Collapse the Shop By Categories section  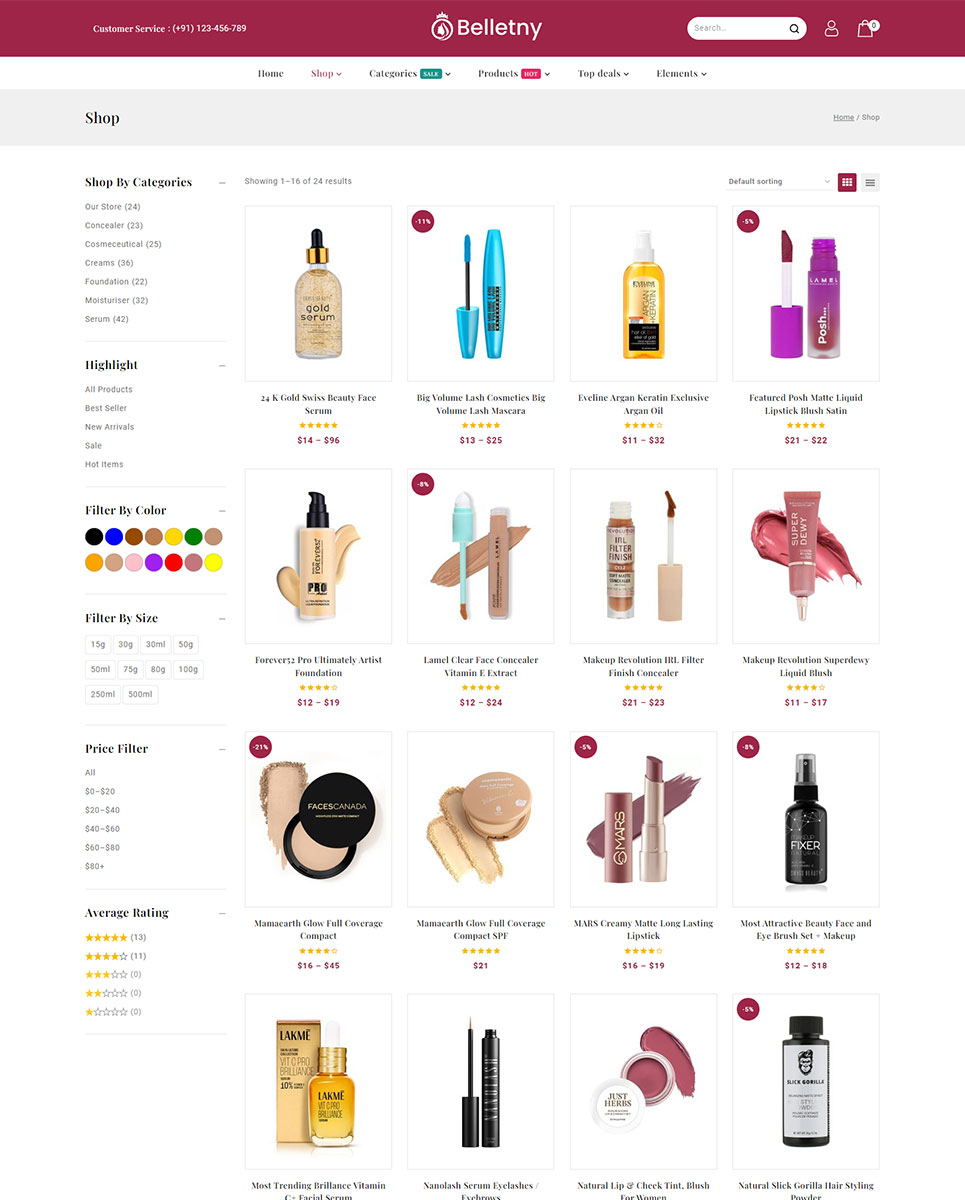[222, 182]
